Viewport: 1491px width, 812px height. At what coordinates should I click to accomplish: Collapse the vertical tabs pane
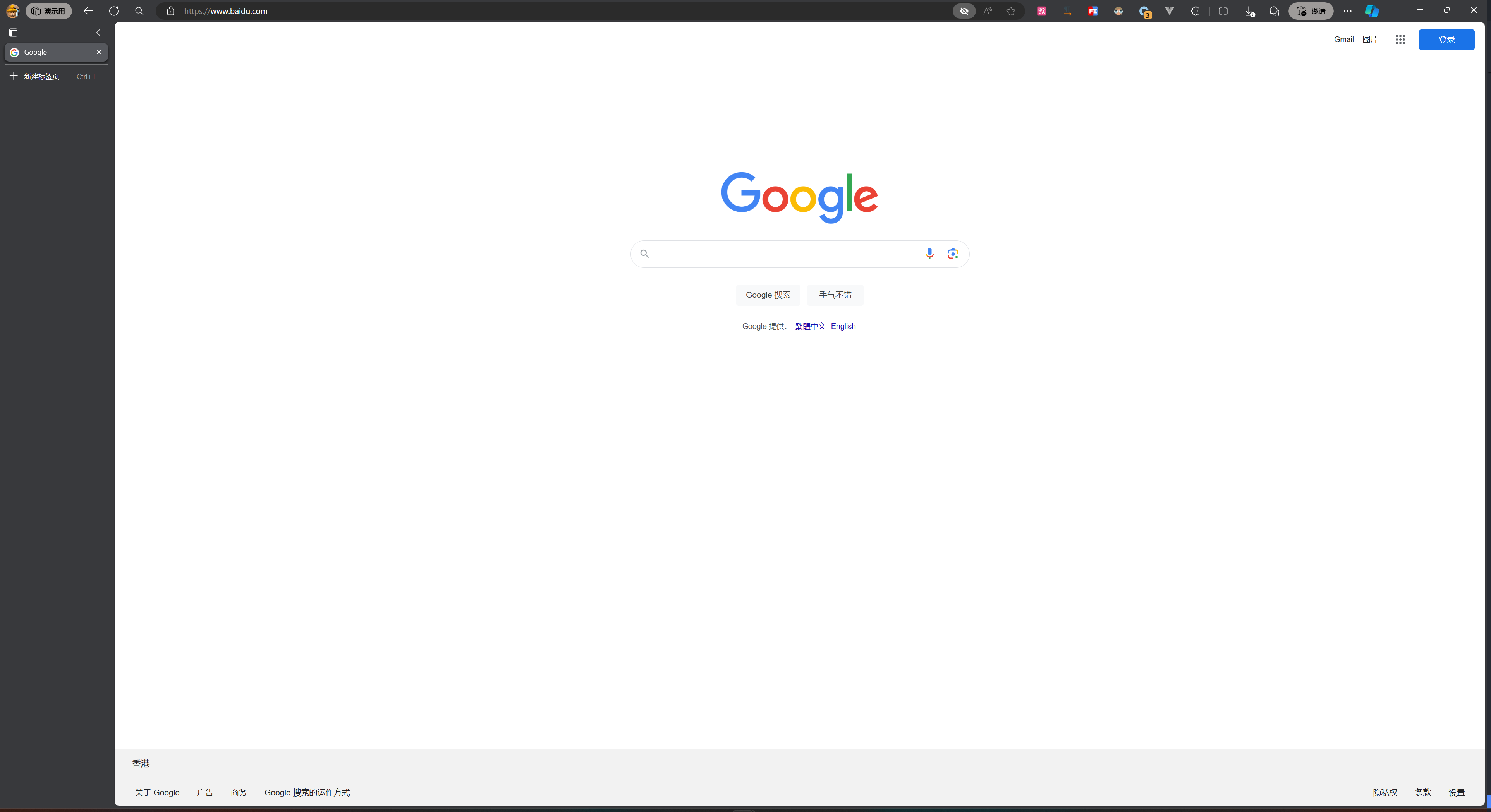pyautogui.click(x=98, y=33)
